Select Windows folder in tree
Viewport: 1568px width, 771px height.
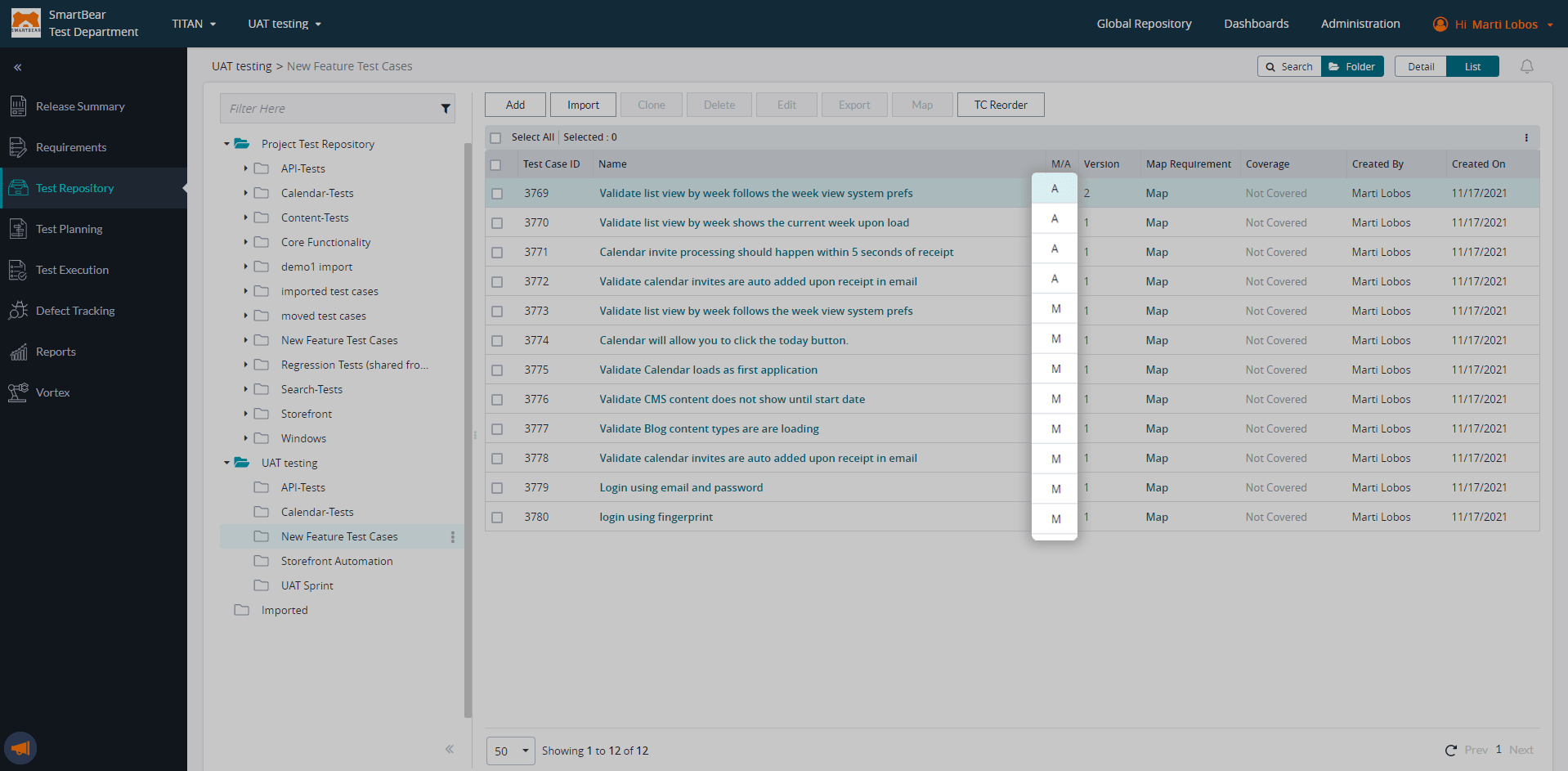(x=303, y=438)
